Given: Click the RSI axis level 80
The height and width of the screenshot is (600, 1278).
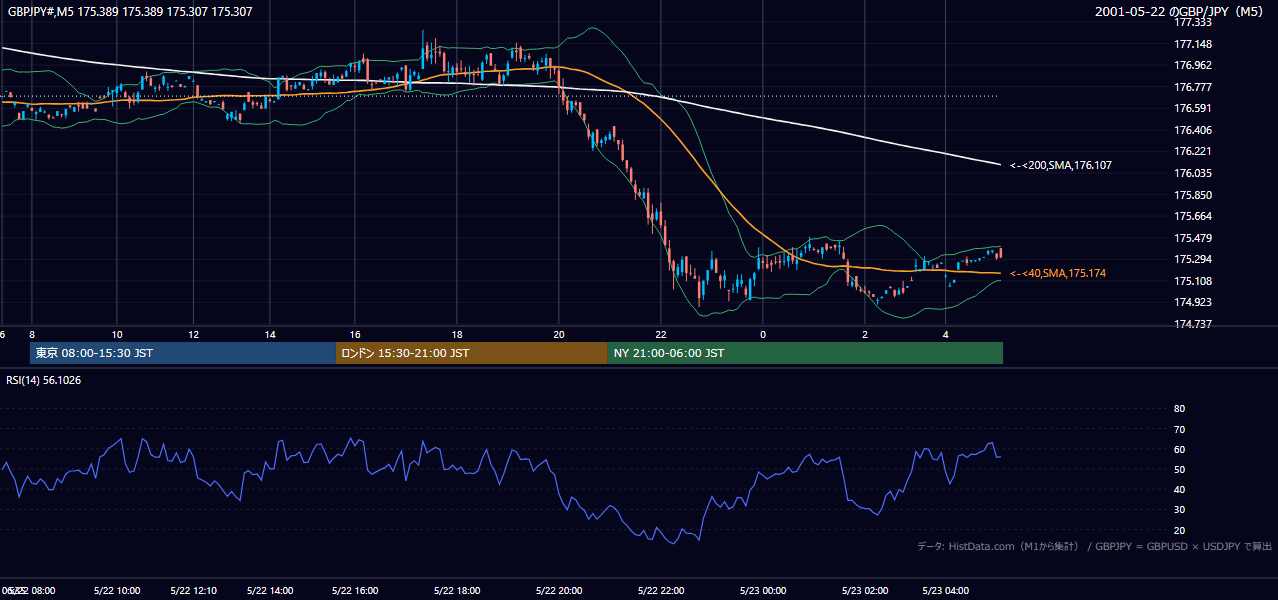Looking at the screenshot, I should 1179,409.
